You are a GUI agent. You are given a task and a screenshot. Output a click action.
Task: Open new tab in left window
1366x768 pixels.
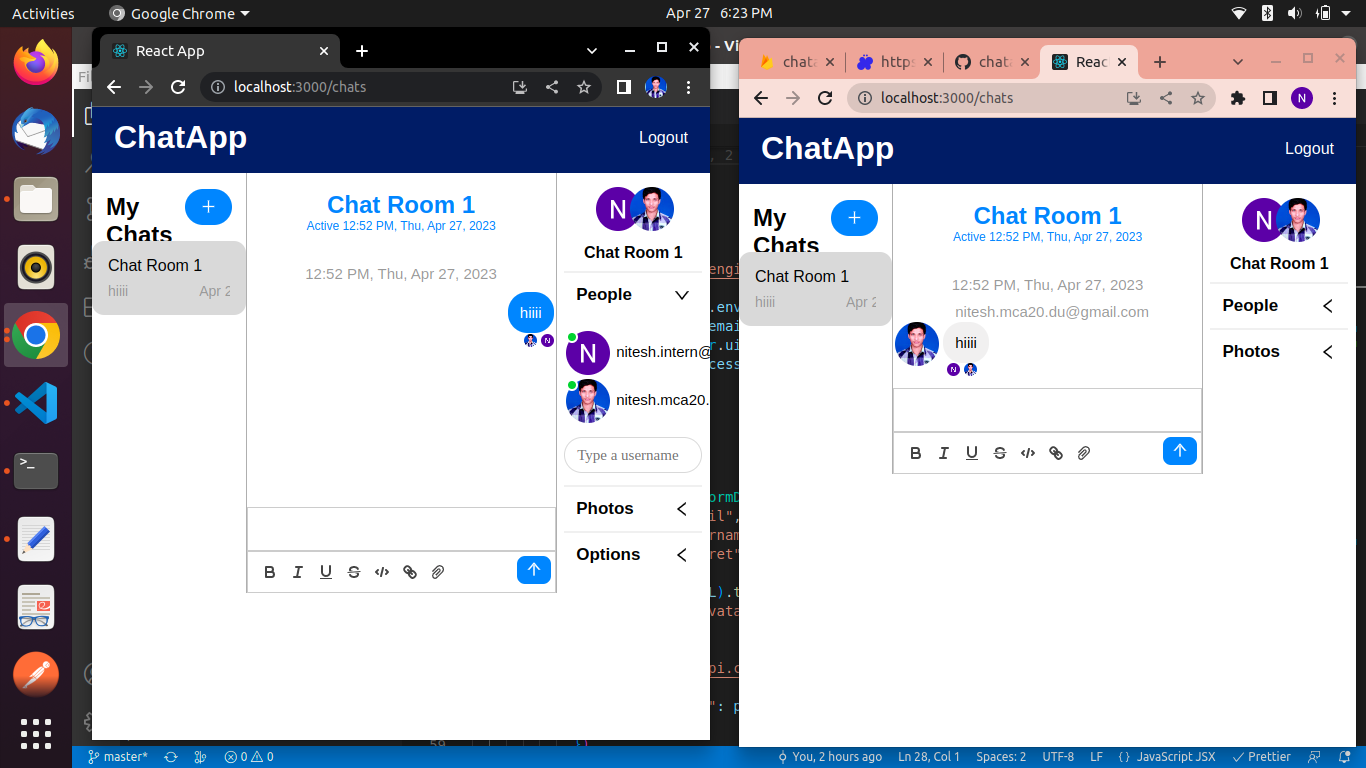362,51
